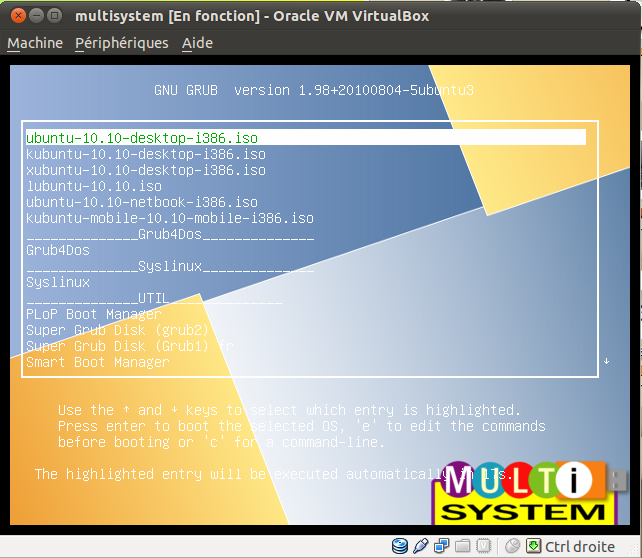Open the network adapters status icon

(x=440, y=546)
